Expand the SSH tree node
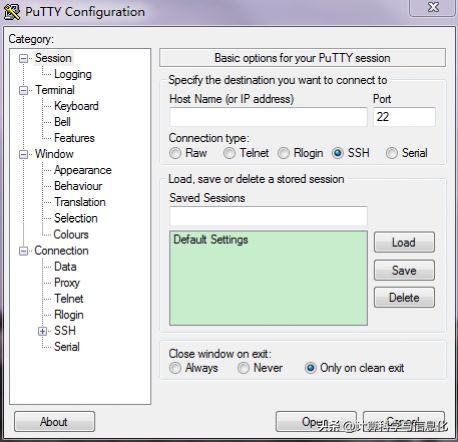458x442 pixels. 42,331
